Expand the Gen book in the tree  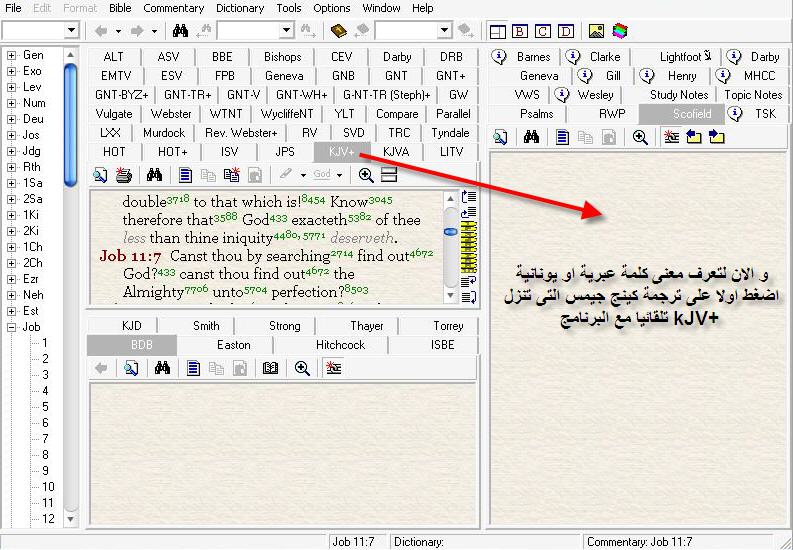coord(11,55)
